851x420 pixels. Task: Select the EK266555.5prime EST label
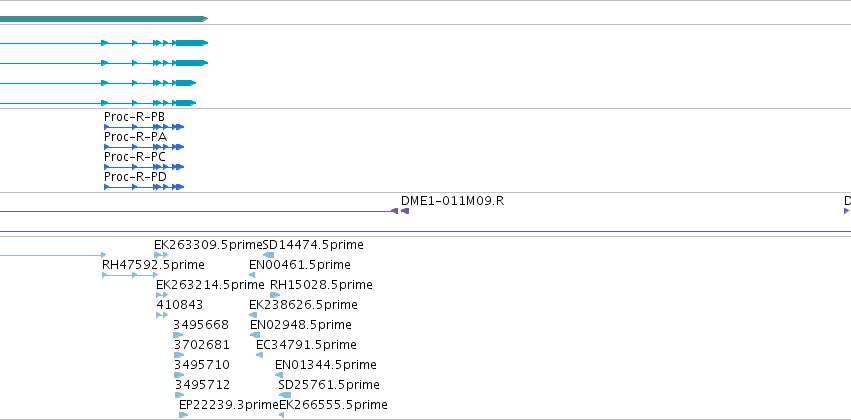(333, 405)
